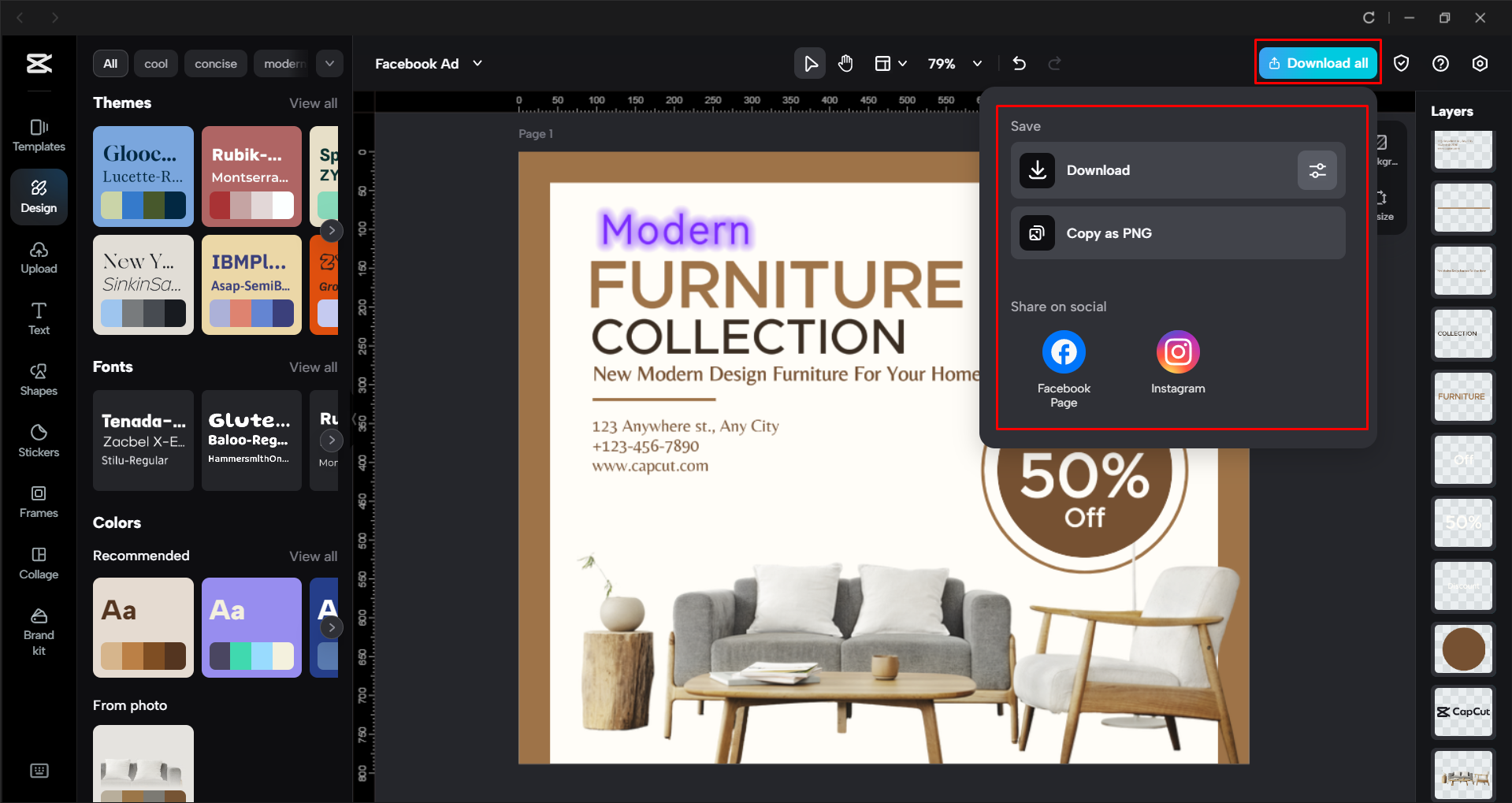Screen dimensions: 1512x803
Task: Select the 50% Off layer thumbnail
Action: click(x=1463, y=523)
